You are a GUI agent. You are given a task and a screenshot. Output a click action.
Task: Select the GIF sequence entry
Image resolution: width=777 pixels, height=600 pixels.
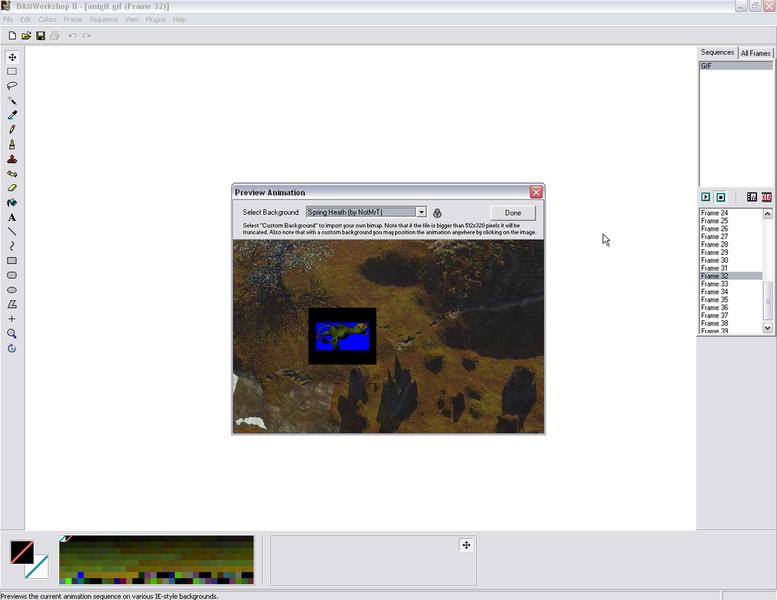[x=736, y=65]
